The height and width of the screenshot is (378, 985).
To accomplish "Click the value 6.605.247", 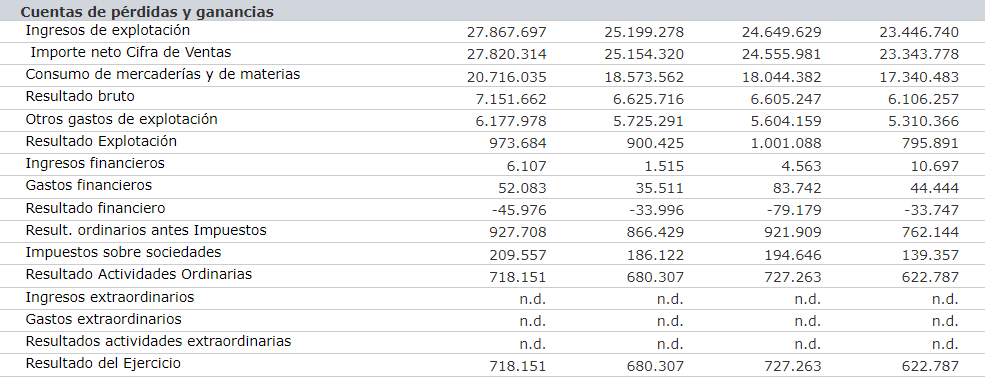I will click(x=786, y=99).
